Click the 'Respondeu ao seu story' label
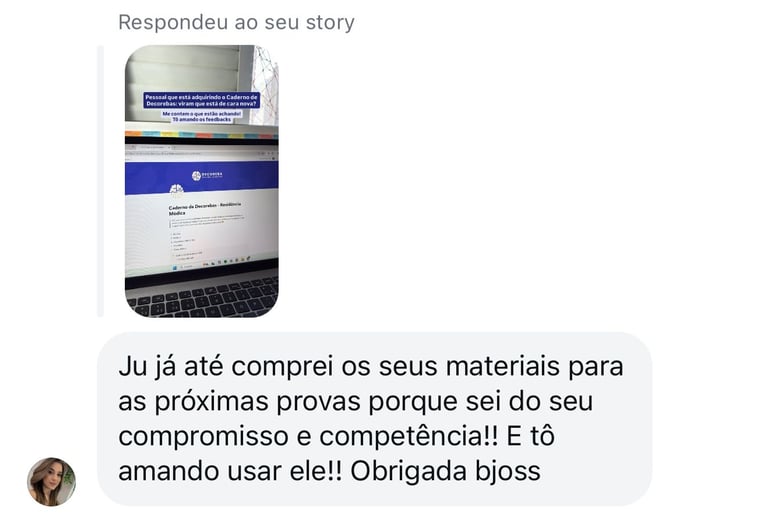768x517 pixels. (x=237, y=23)
